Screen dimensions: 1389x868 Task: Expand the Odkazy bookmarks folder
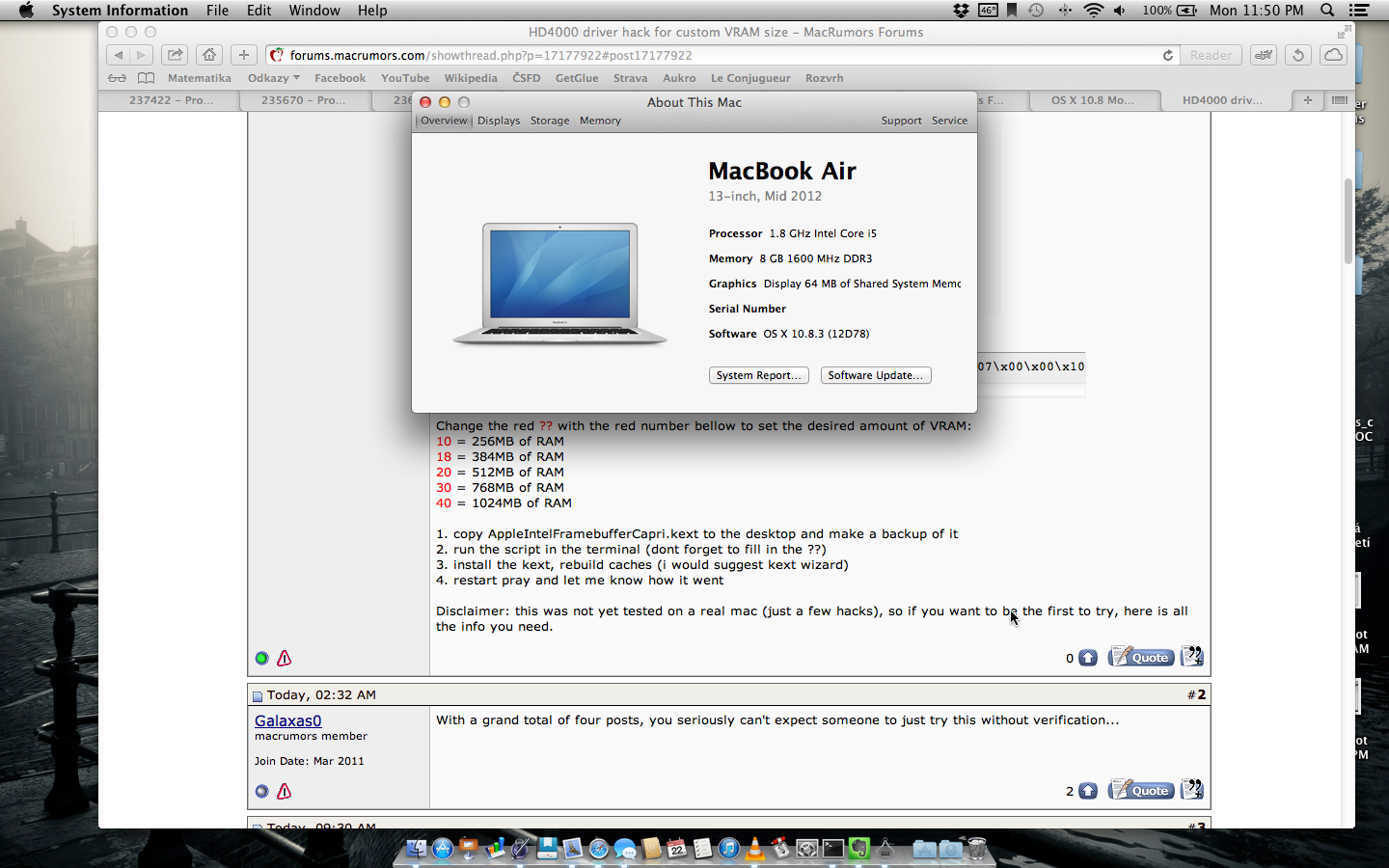(x=274, y=78)
